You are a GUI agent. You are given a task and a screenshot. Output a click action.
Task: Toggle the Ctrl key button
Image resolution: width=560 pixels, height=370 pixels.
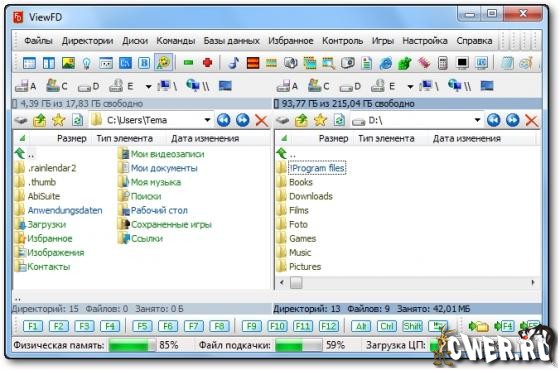[387, 326]
